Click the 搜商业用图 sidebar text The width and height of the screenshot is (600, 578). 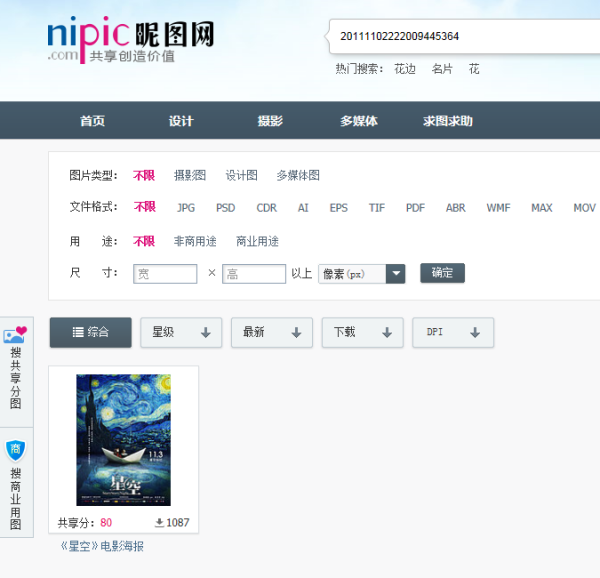click(x=15, y=498)
